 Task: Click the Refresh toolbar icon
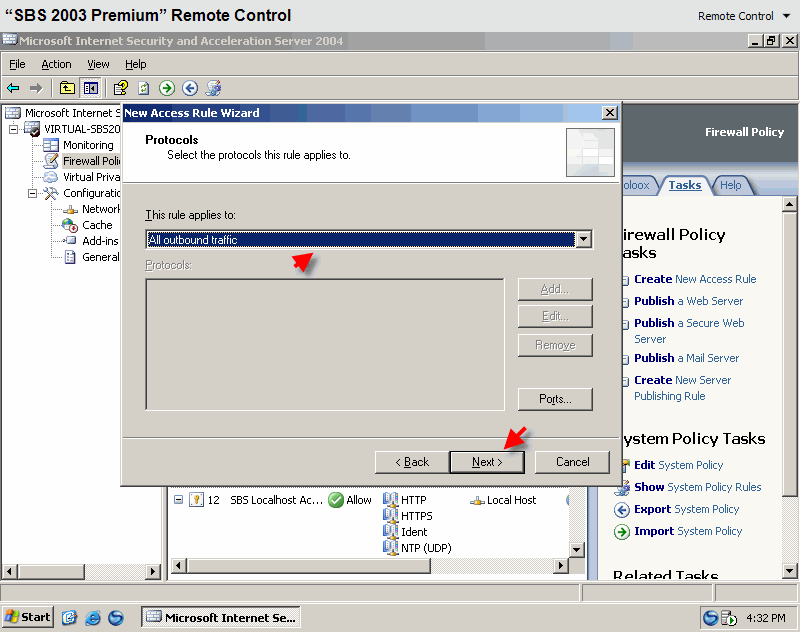(x=144, y=88)
